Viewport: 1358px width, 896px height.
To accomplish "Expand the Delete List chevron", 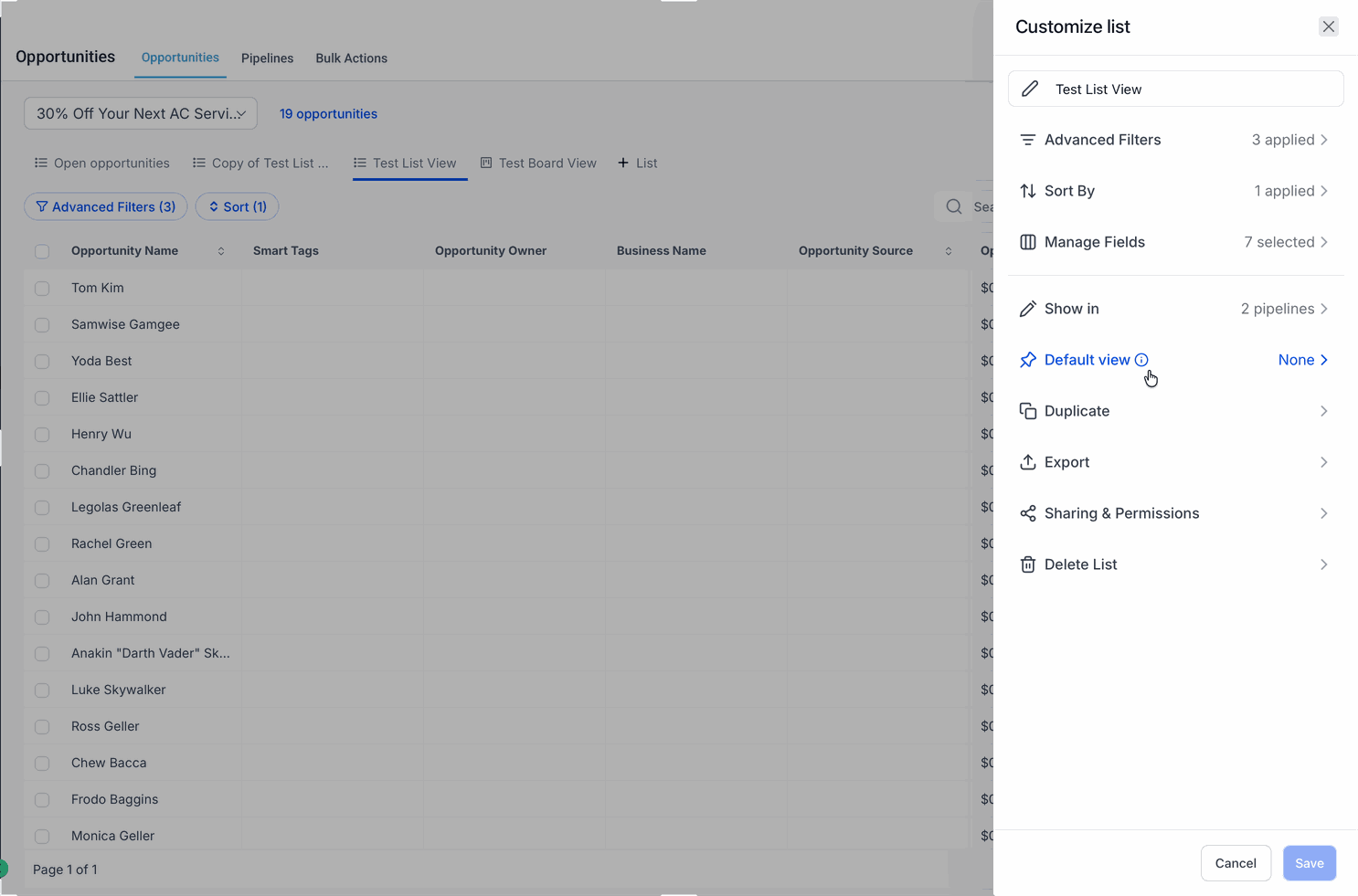I will pos(1323,564).
